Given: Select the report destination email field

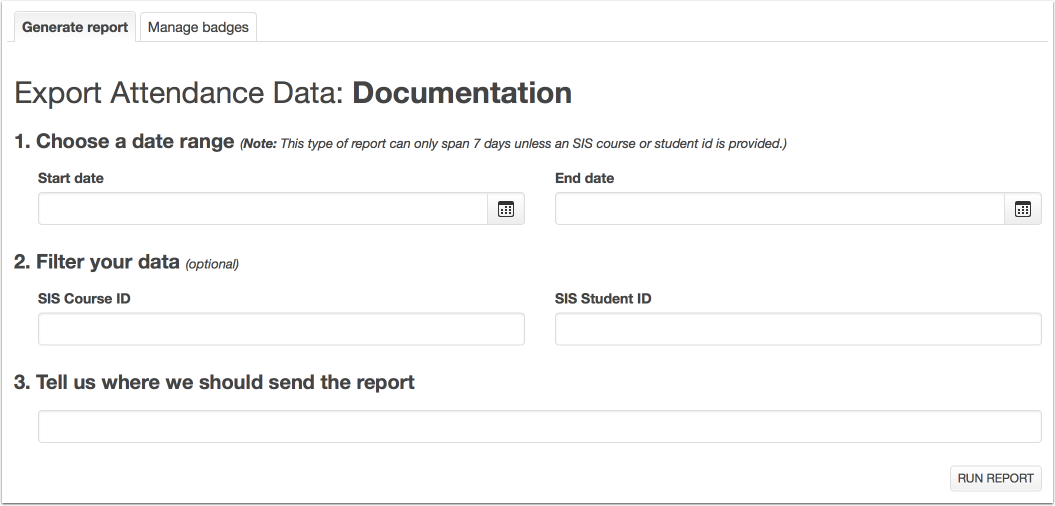Looking at the screenshot, I should coord(540,427).
